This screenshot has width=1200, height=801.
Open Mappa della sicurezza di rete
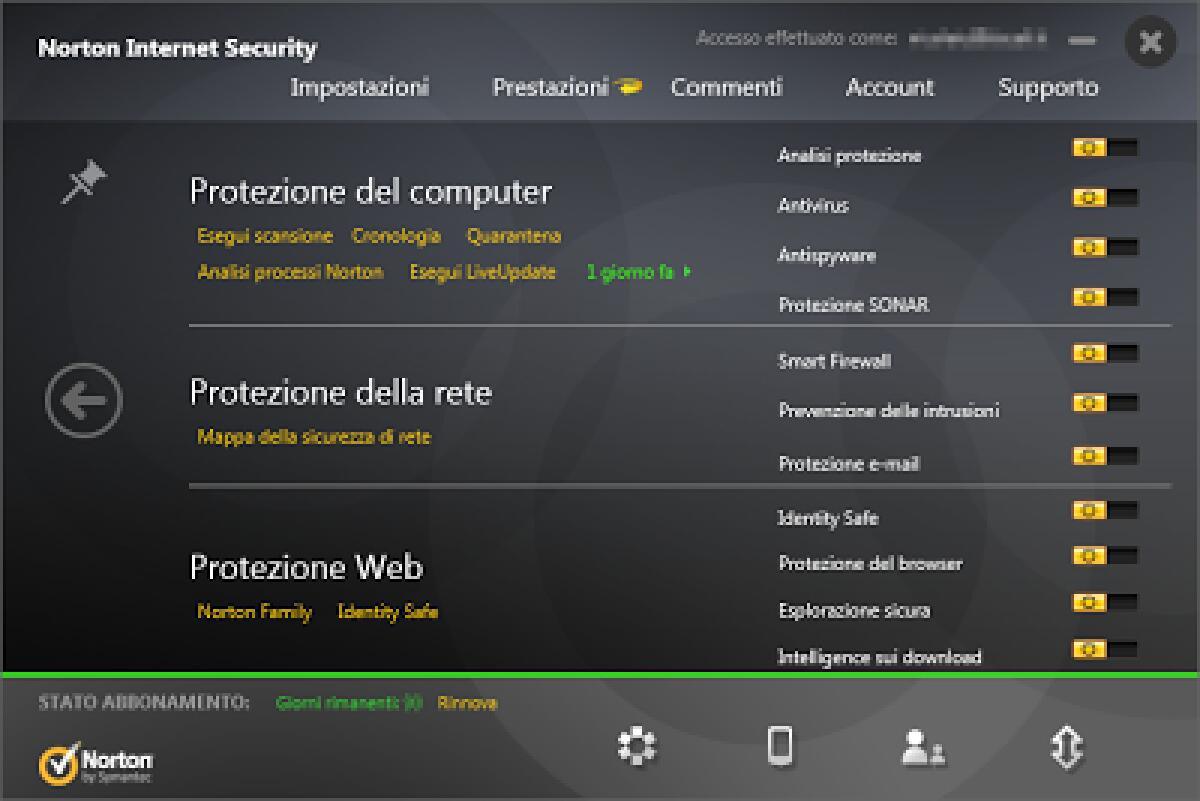(314, 436)
